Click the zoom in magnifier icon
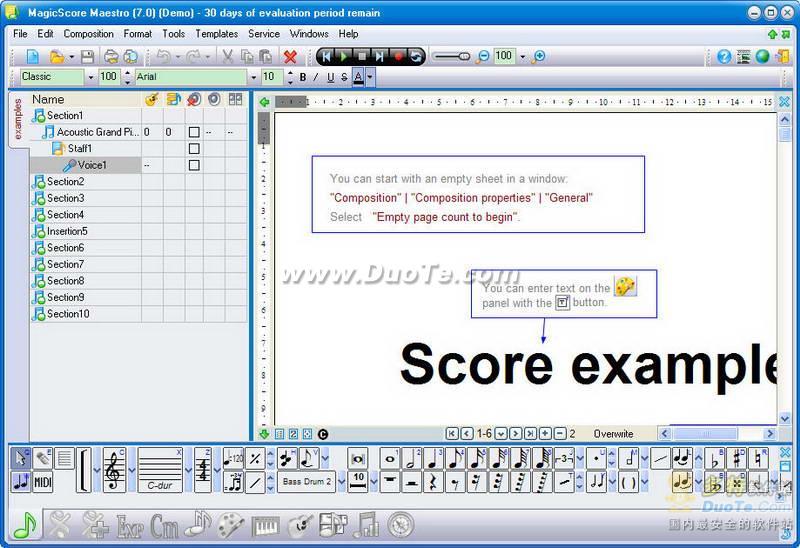Viewport: 800px width, 548px height. coord(538,56)
